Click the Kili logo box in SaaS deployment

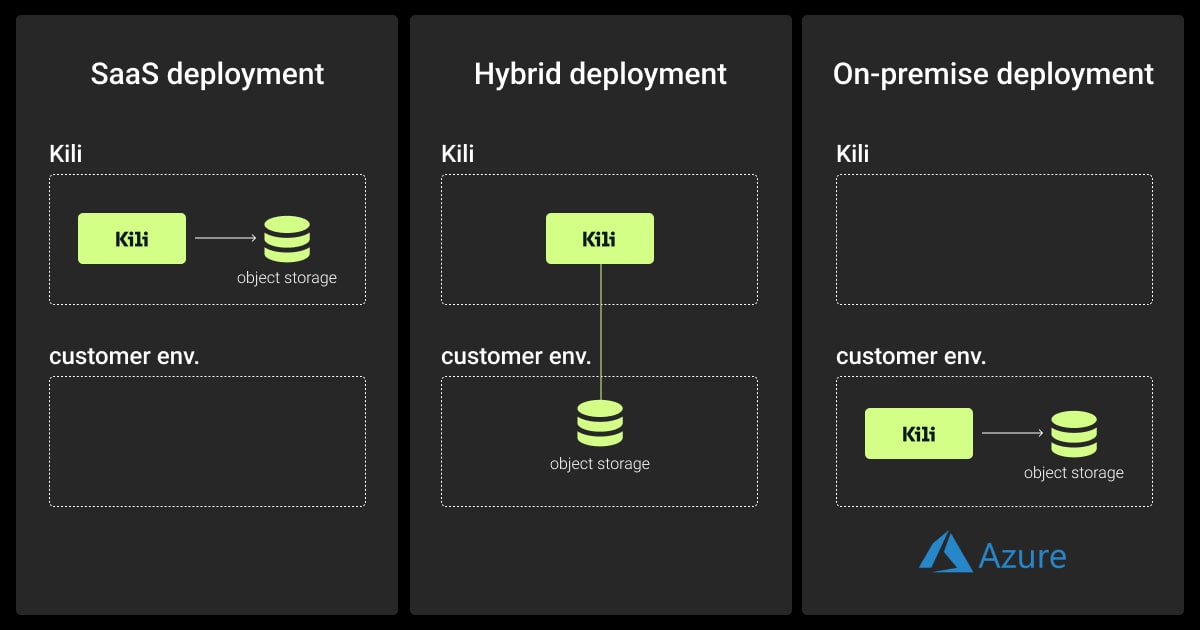coord(132,238)
